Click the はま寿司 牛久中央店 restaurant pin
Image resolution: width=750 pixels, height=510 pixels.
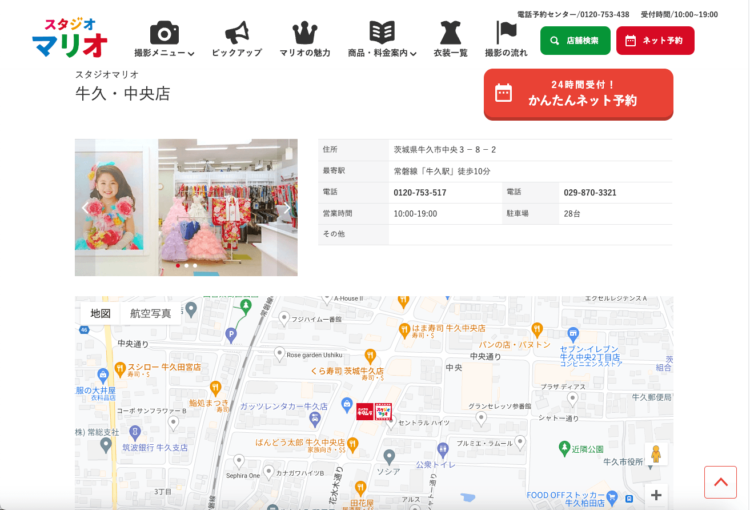pos(404,330)
